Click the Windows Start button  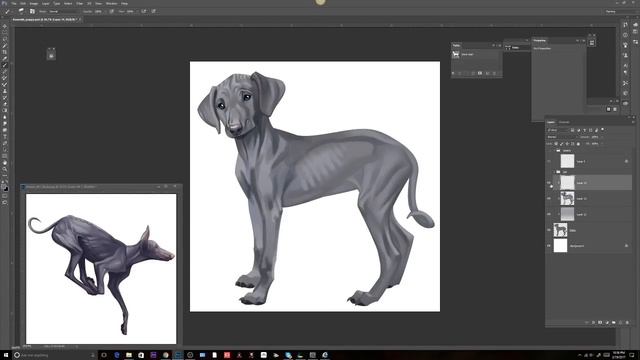click(x=6, y=355)
